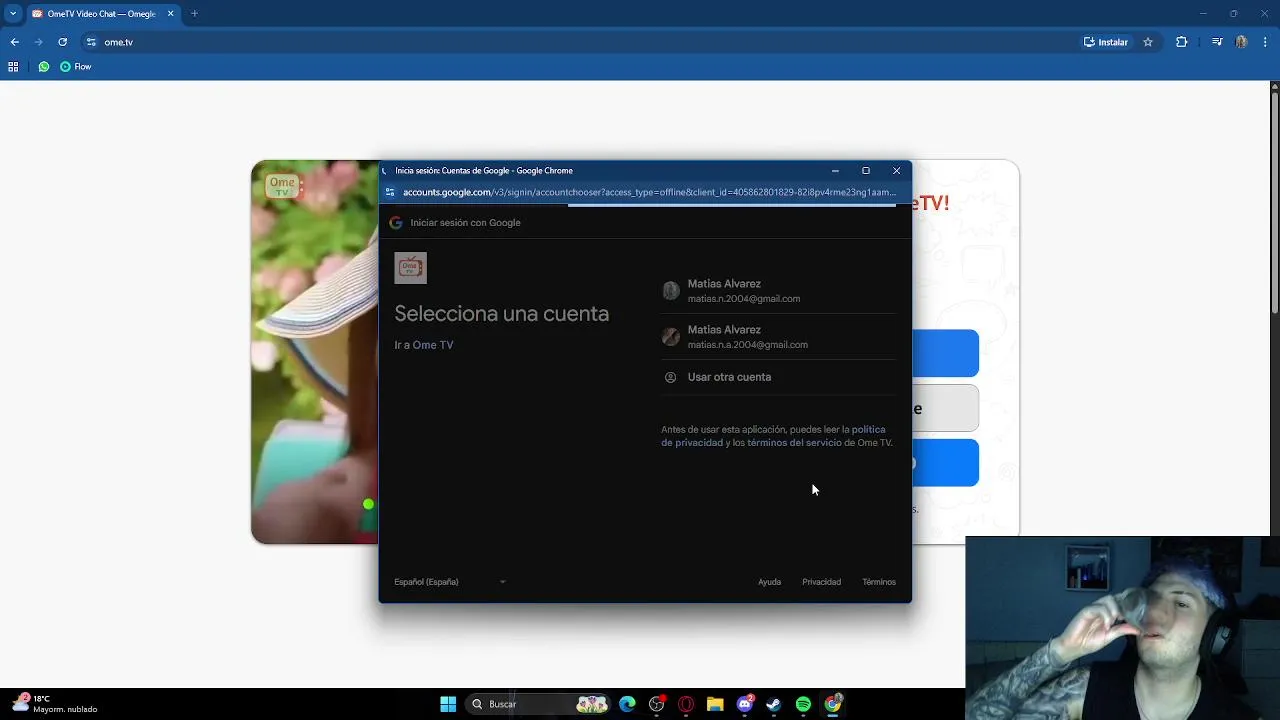Open the Chrome profile avatar
The height and width of the screenshot is (720, 1280).
tap(1241, 42)
